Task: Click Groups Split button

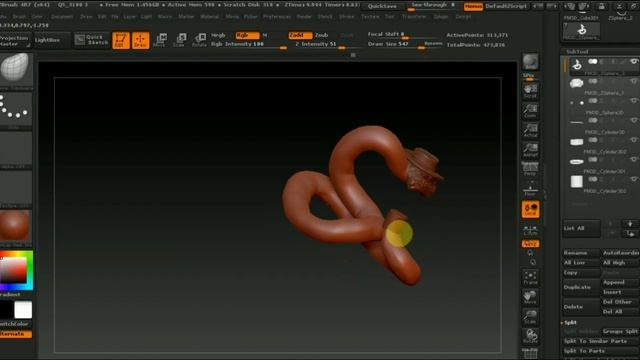Action: point(620,331)
